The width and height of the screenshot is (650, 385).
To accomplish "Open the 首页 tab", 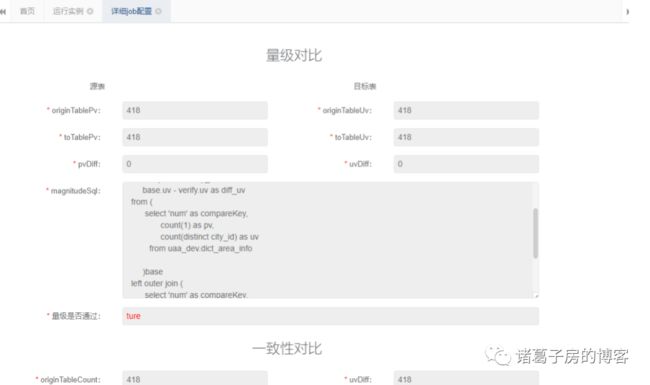I will (x=27, y=11).
